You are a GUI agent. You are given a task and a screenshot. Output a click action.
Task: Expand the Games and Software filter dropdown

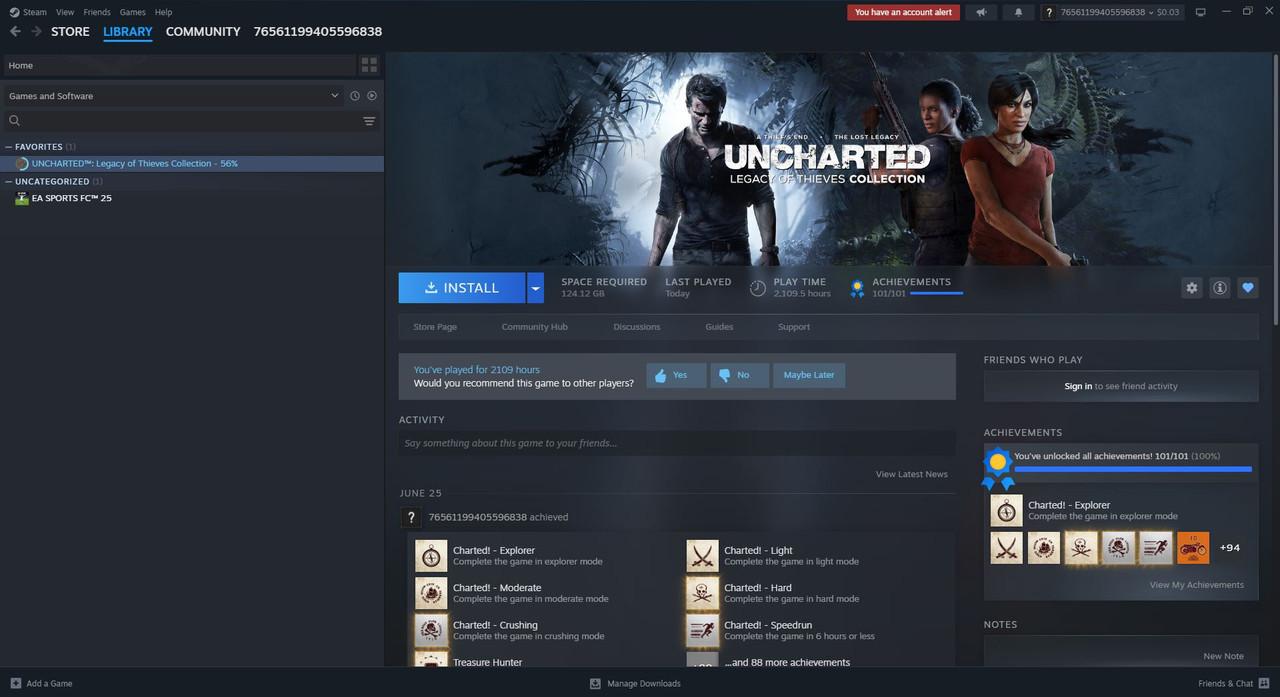point(335,96)
